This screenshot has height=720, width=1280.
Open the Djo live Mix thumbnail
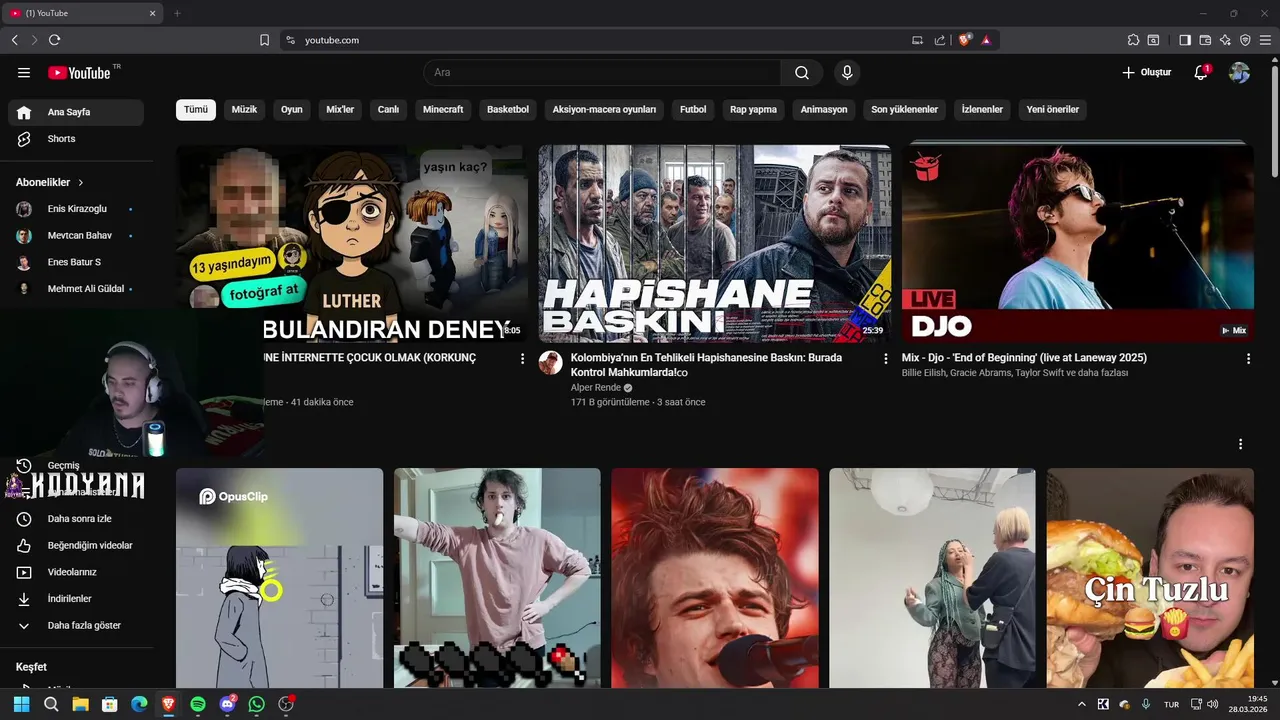pyautogui.click(x=1077, y=244)
